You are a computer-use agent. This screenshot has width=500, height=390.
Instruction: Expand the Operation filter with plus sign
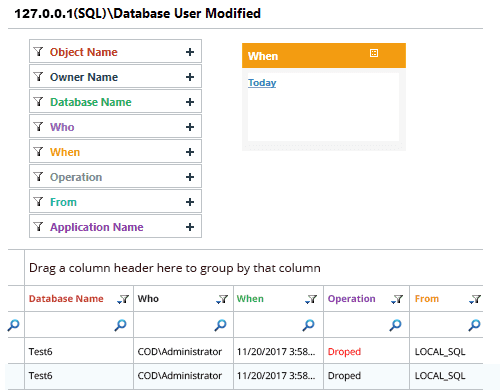(x=190, y=177)
